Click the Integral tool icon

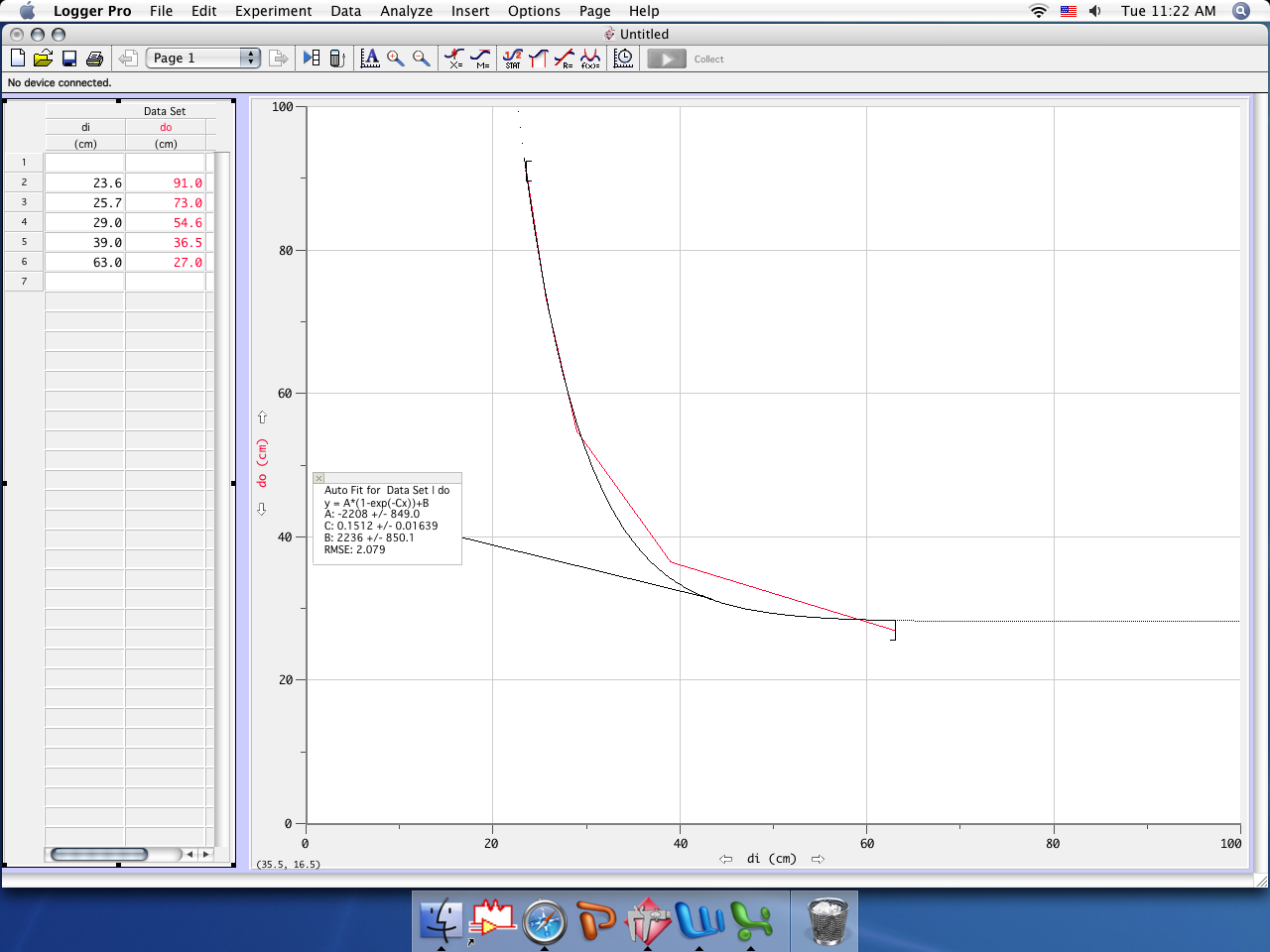[539, 59]
